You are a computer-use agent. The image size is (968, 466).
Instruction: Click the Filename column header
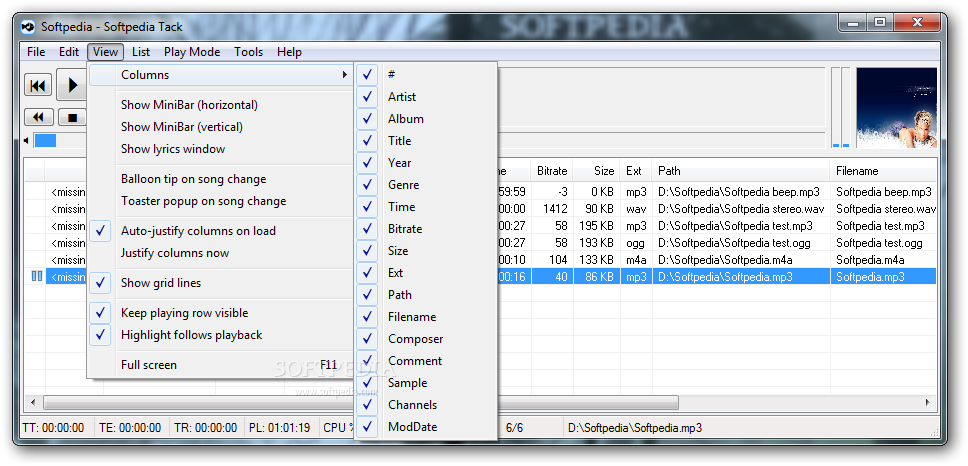883,171
